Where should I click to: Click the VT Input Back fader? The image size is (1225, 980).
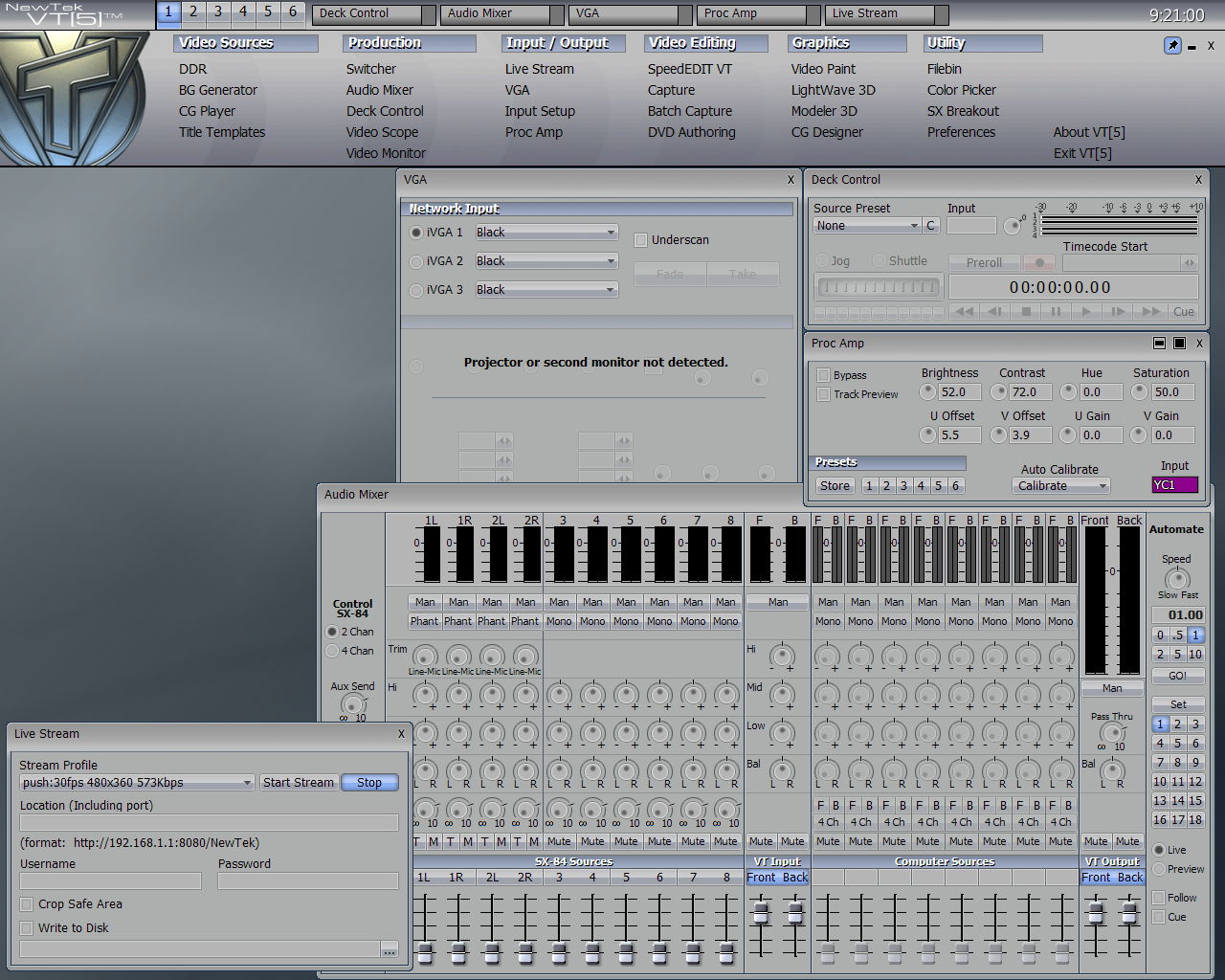795,913
